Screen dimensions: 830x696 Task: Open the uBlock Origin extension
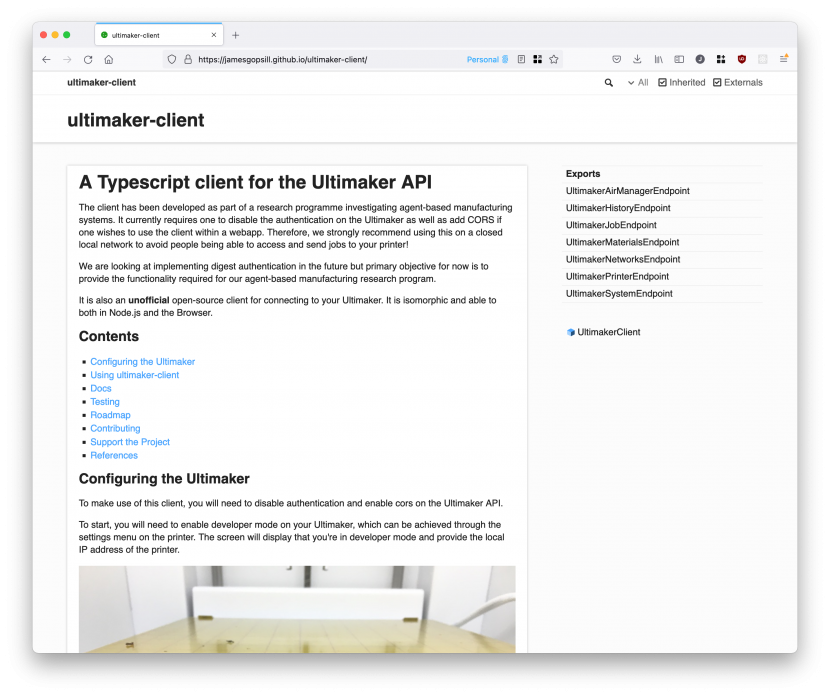742,60
